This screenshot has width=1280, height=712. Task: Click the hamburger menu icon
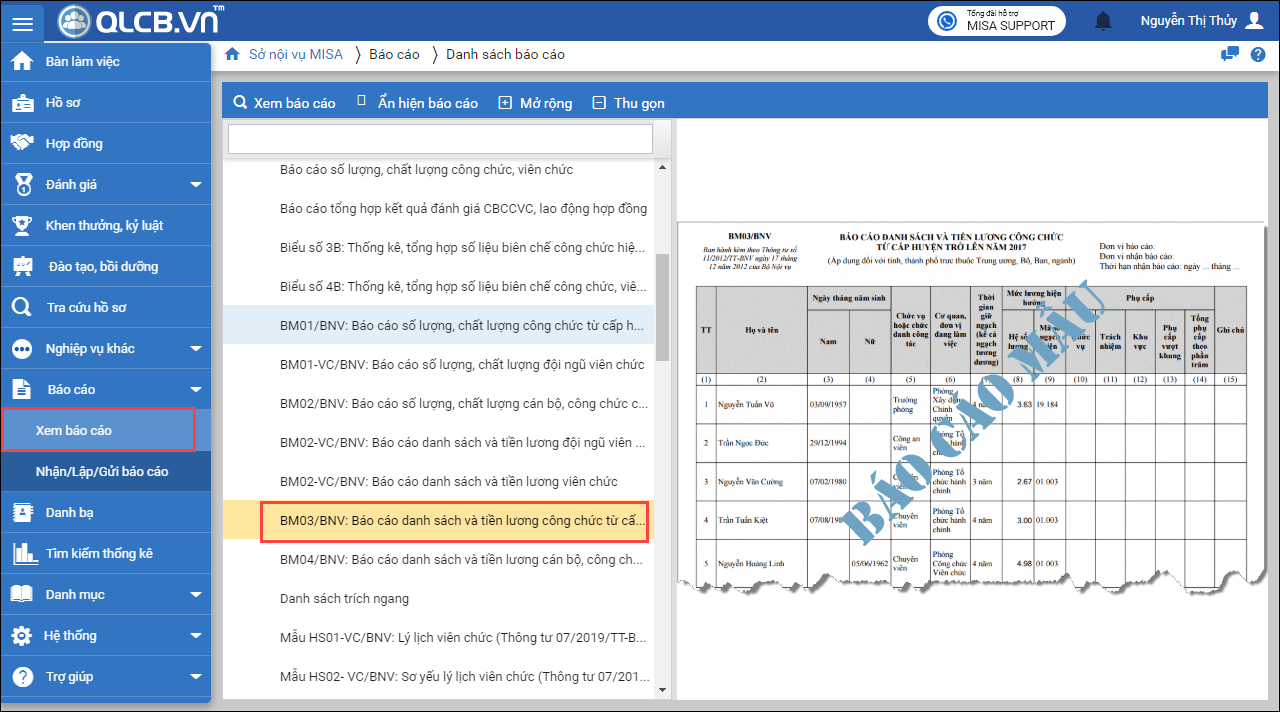pos(22,22)
